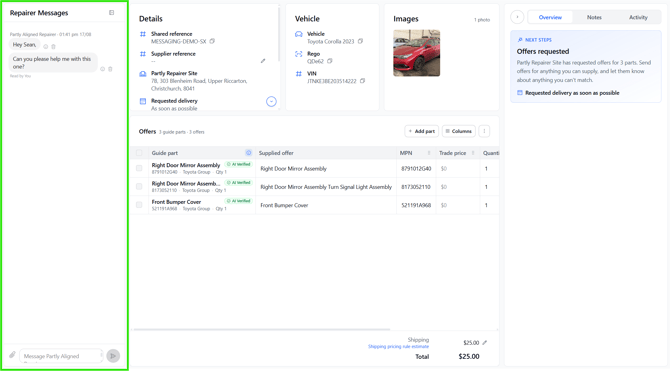Click MPN cell 521191A968
Screen dimensions: 670x371
coord(416,205)
